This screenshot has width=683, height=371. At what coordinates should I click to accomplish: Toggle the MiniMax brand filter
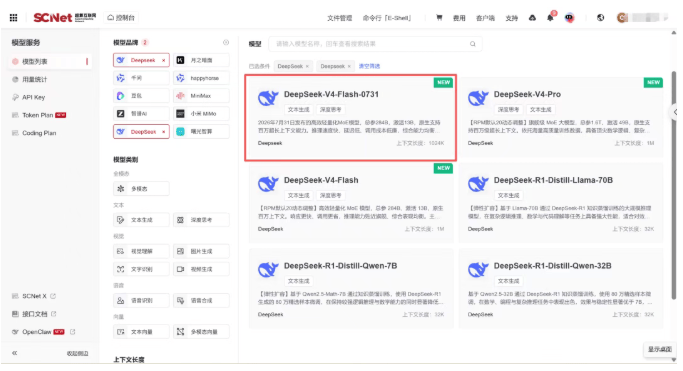[201, 96]
